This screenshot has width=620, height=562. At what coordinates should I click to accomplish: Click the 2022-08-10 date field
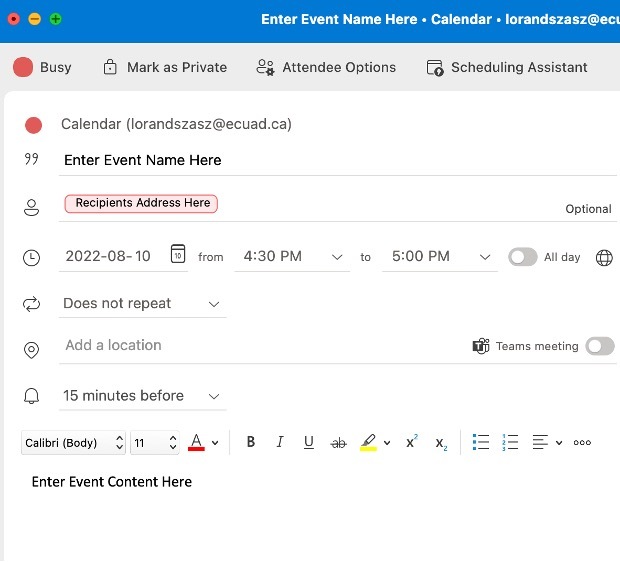[x=108, y=256]
